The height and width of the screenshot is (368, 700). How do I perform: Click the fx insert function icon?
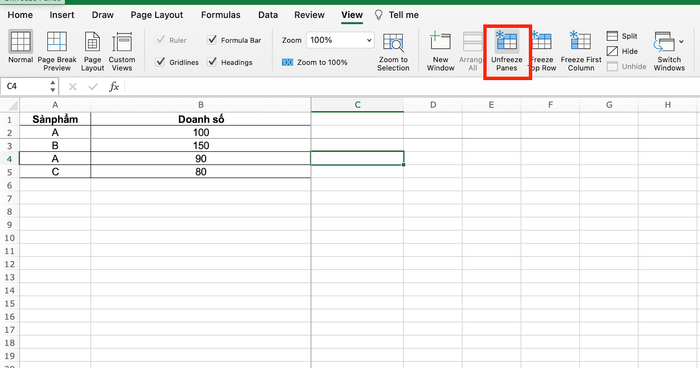(x=114, y=87)
